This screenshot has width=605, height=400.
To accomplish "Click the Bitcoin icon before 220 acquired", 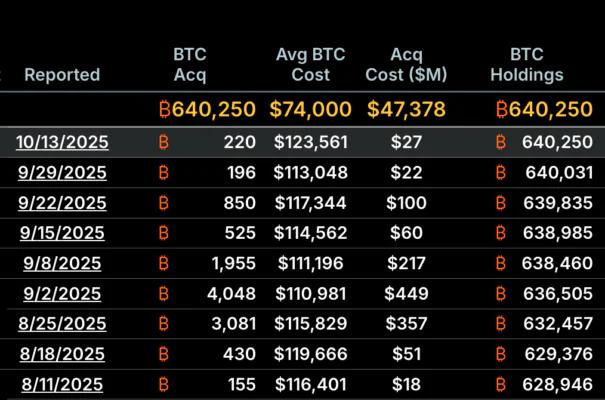I will coord(164,143).
